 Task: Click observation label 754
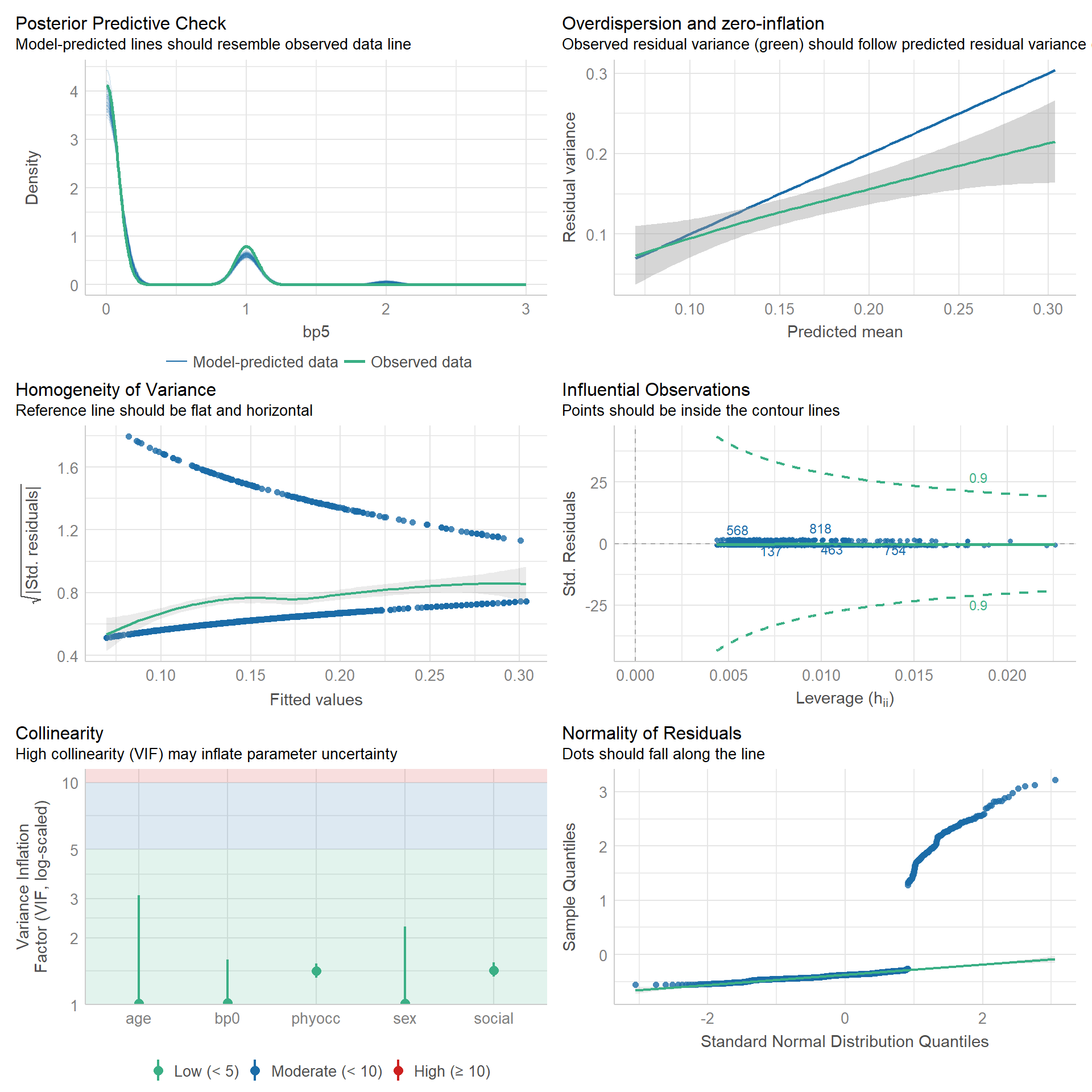click(x=895, y=551)
